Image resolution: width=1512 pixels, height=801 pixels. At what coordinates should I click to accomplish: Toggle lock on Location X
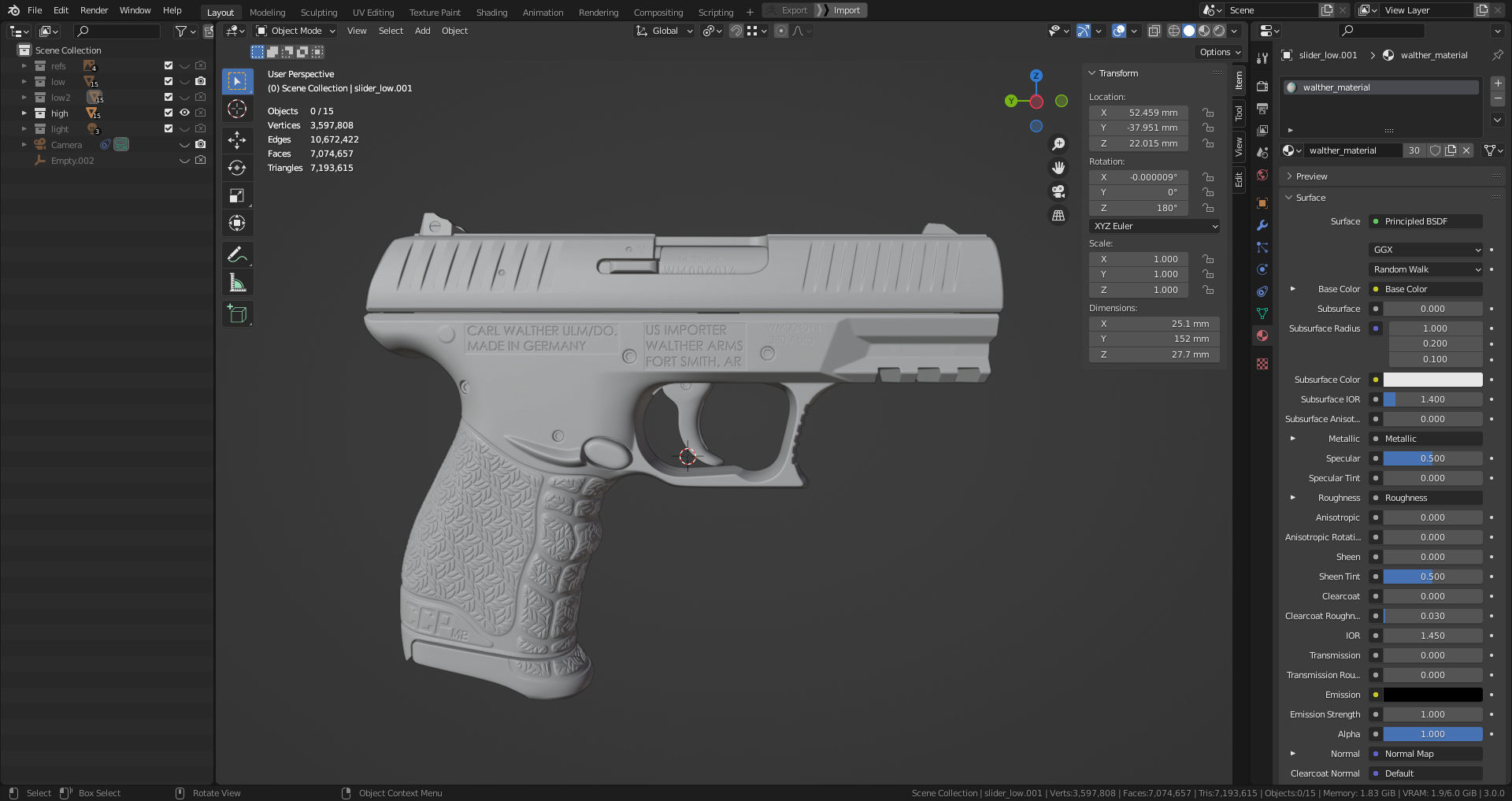pyautogui.click(x=1207, y=113)
